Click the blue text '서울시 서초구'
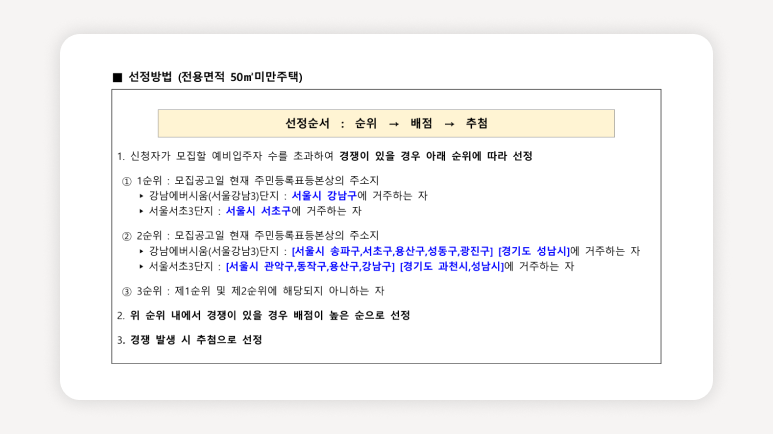Viewport: 773px width, 434px height. pos(258,211)
